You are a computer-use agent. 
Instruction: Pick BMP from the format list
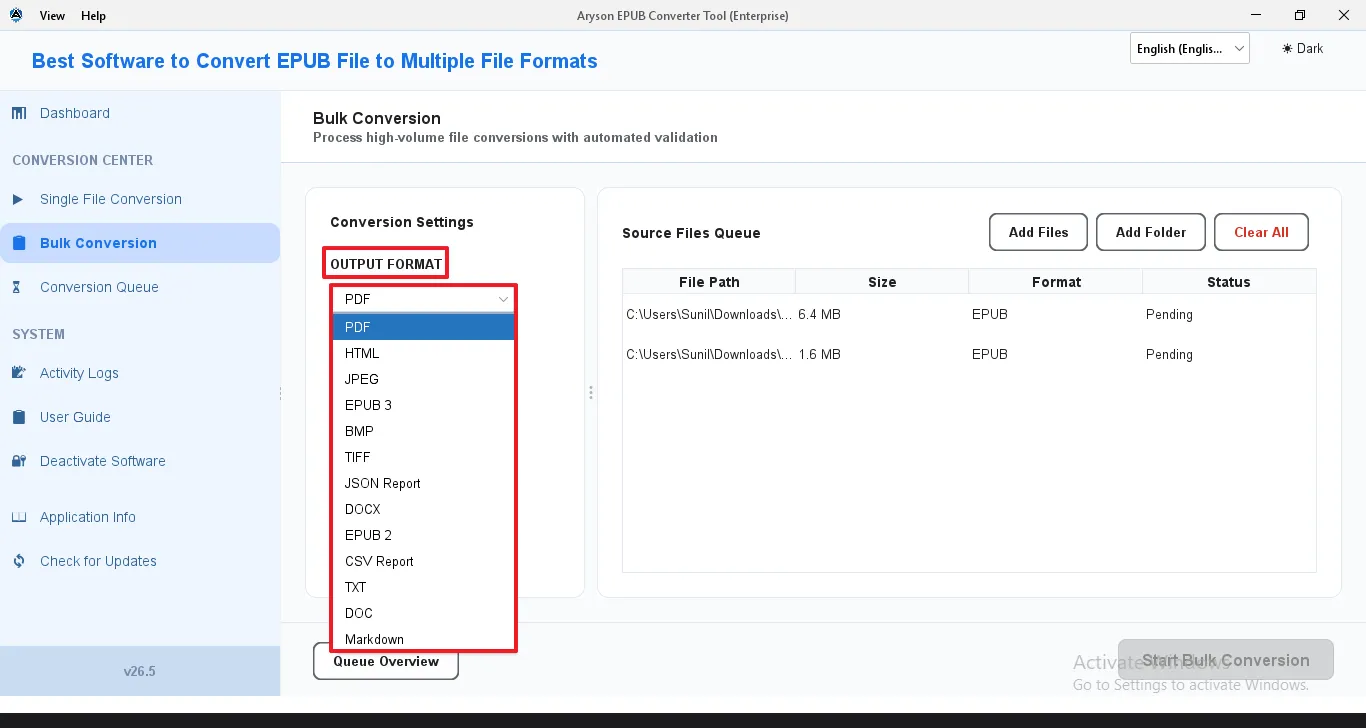pos(424,431)
